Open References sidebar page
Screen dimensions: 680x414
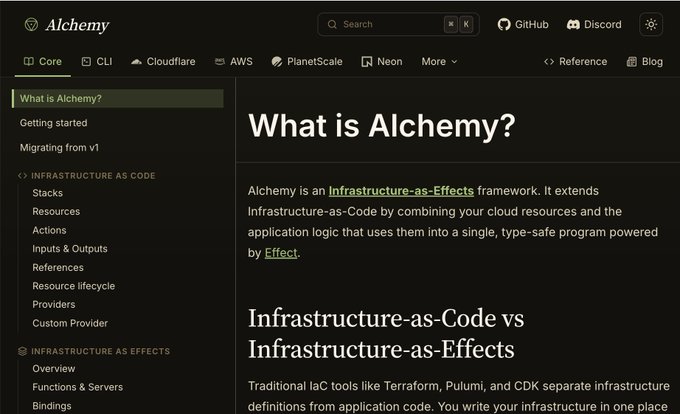coord(58,267)
